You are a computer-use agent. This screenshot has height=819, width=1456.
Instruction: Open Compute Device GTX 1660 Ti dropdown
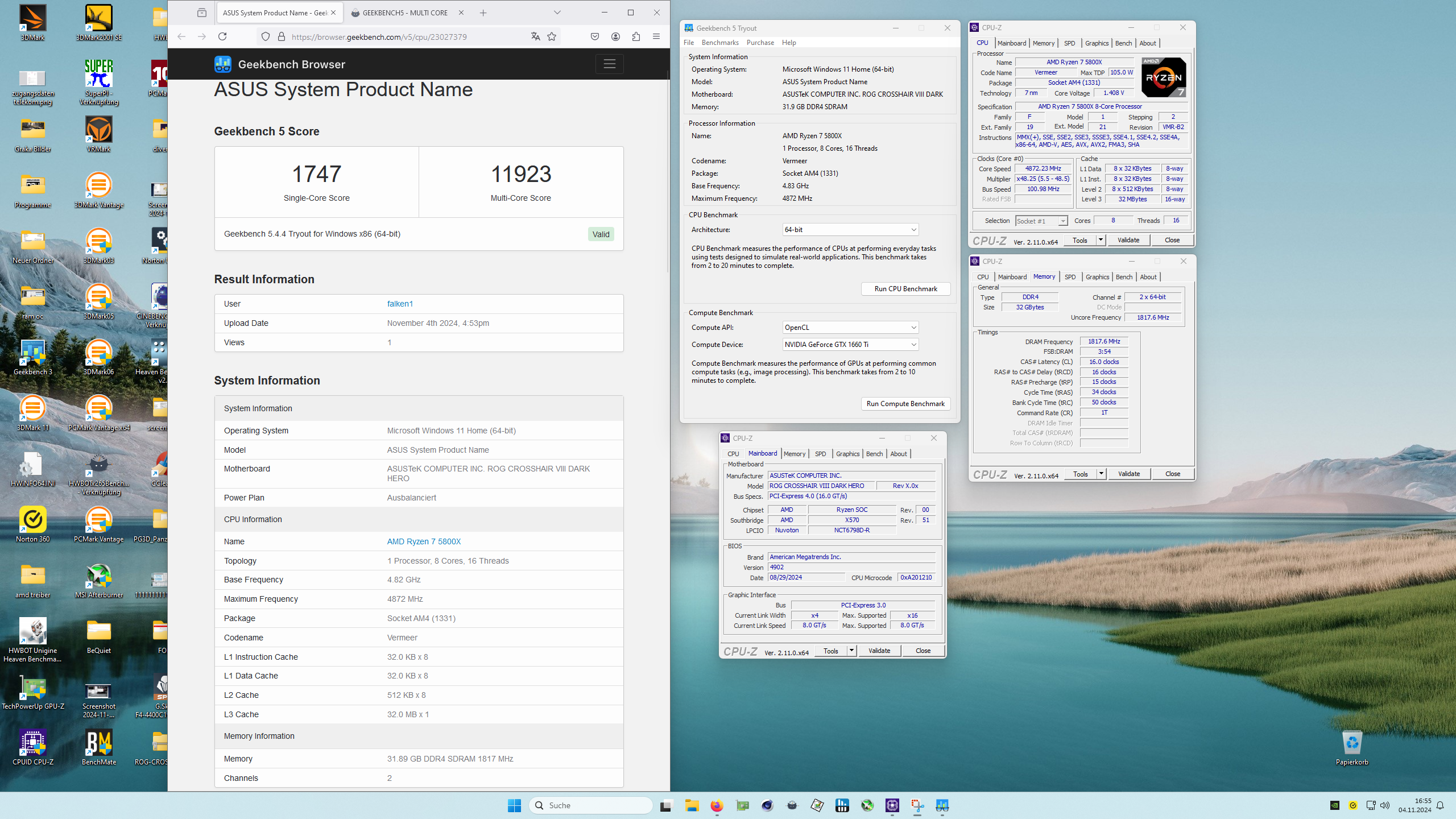tap(851, 344)
